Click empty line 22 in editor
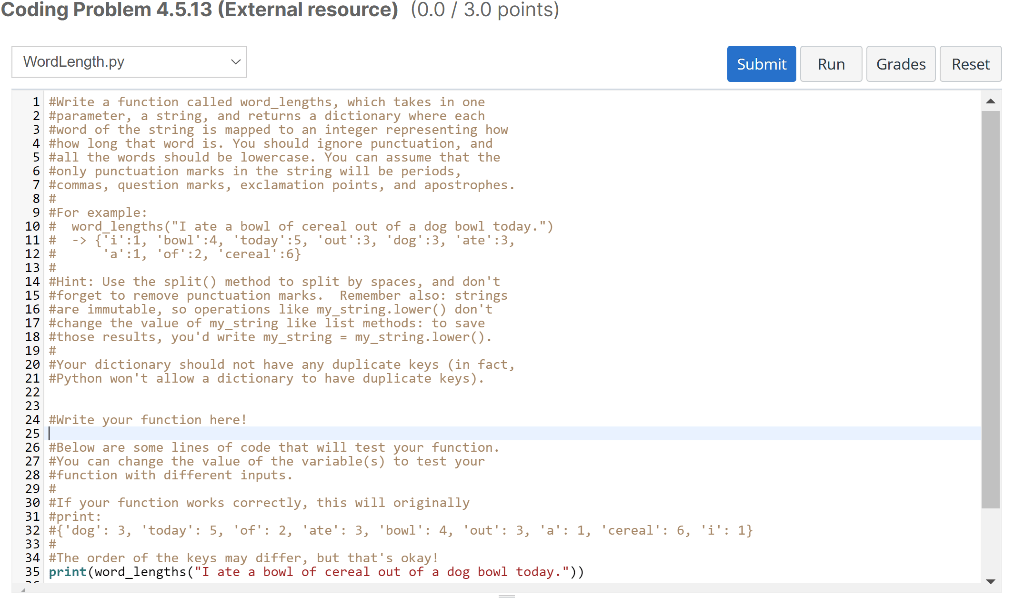This screenshot has height=598, width=1024. tap(513, 392)
